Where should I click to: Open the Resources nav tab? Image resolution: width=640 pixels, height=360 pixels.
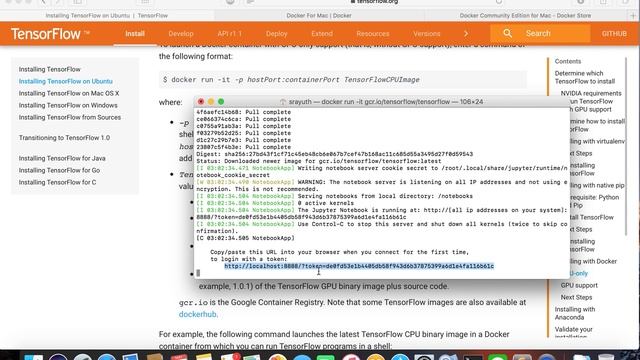373,34
